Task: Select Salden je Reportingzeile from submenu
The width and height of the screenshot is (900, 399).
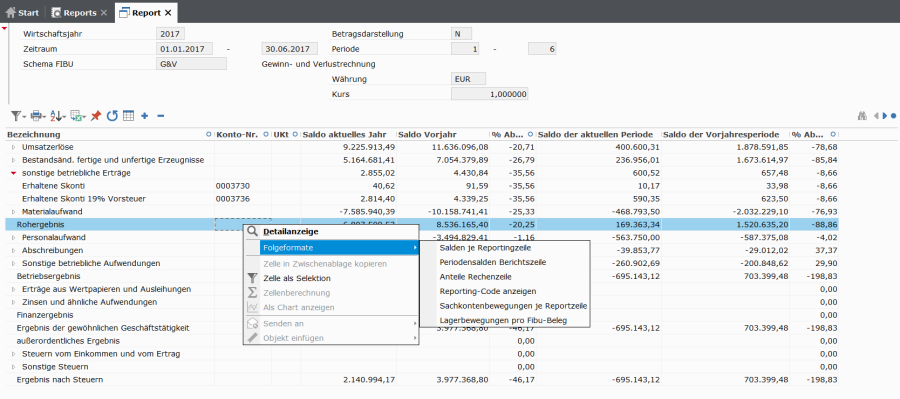Action: pos(505,248)
